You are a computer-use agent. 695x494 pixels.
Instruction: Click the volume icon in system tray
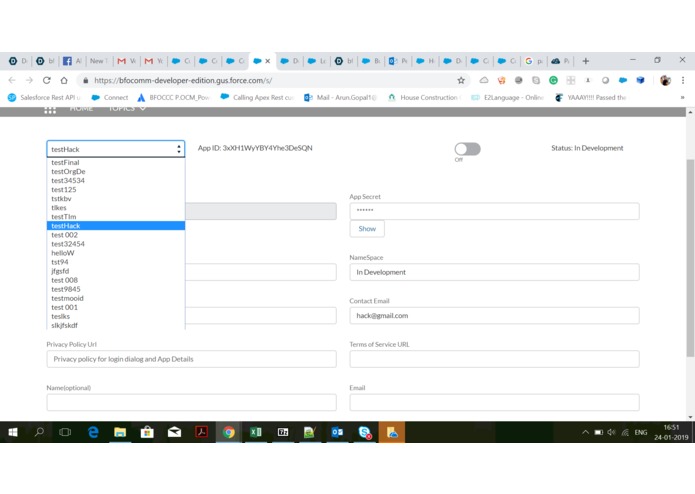click(x=612, y=432)
